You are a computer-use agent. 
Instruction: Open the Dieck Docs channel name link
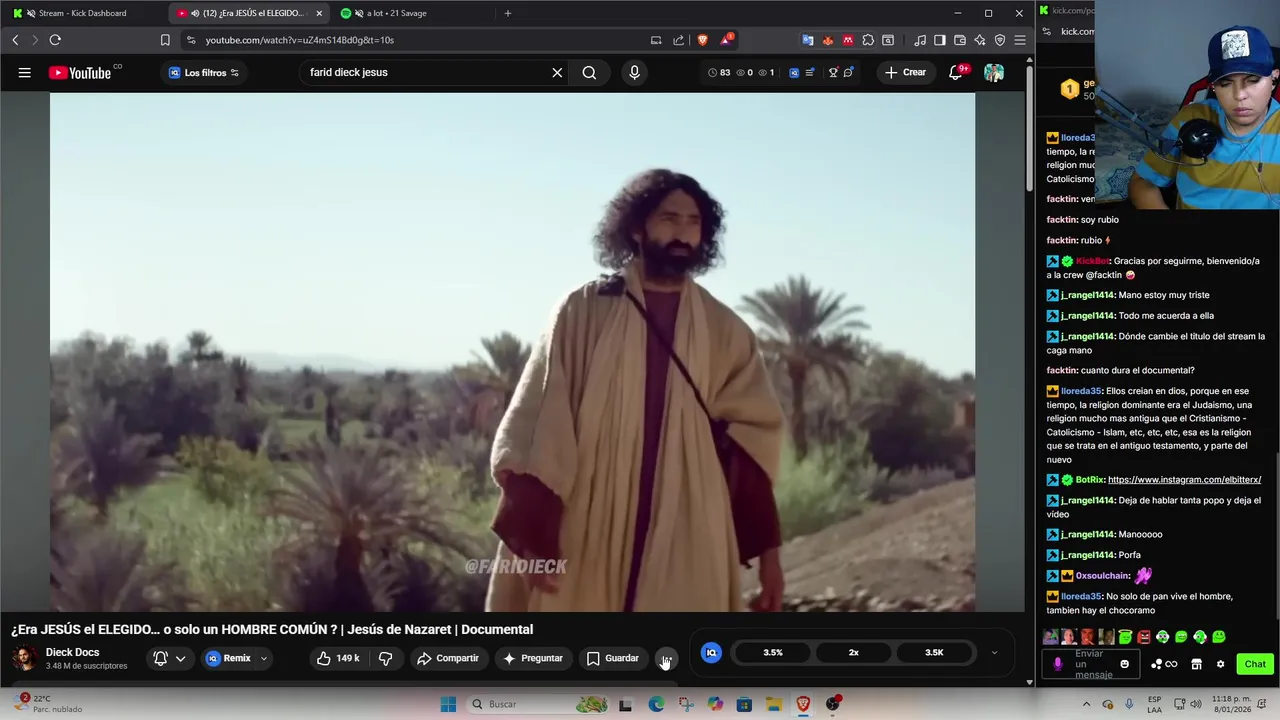72,652
